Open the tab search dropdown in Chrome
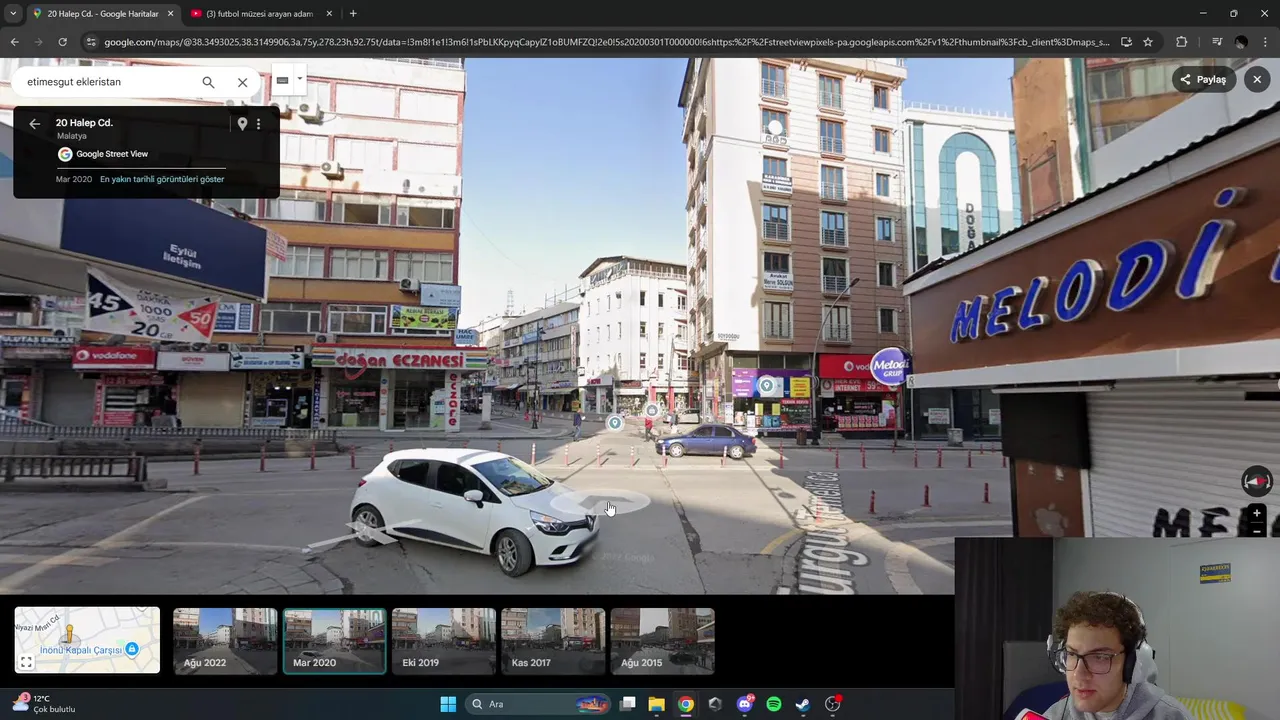 (x=12, y=14)
